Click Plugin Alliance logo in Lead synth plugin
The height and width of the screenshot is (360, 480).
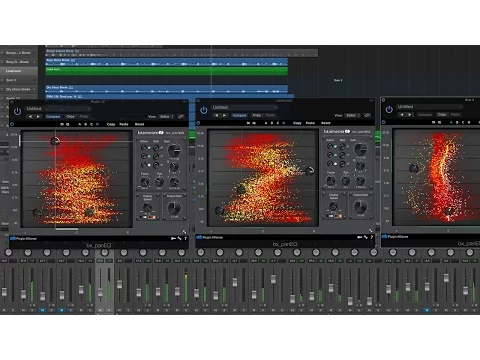click(210, 237)
